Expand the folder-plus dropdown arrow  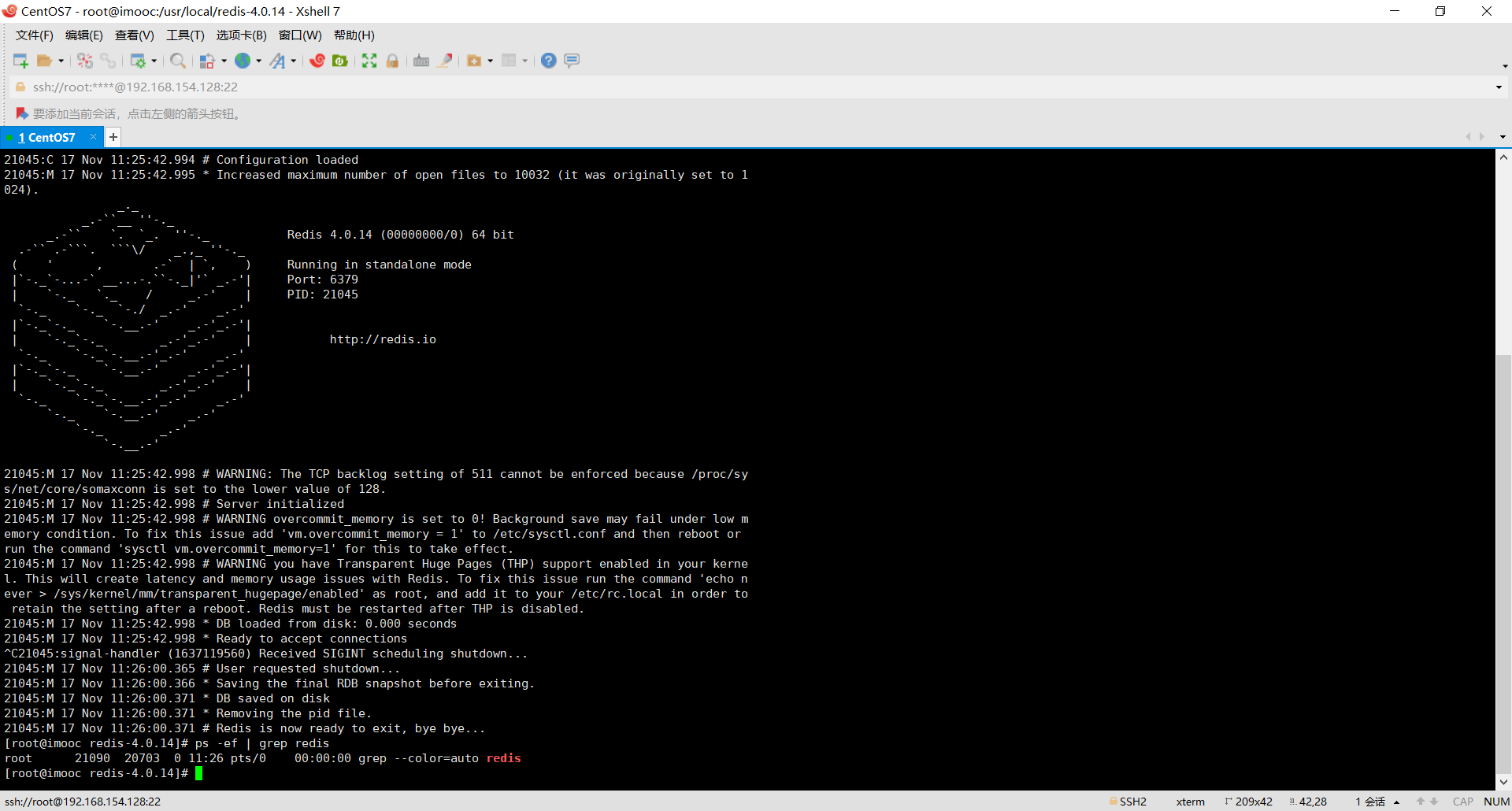tap(490, 61)
